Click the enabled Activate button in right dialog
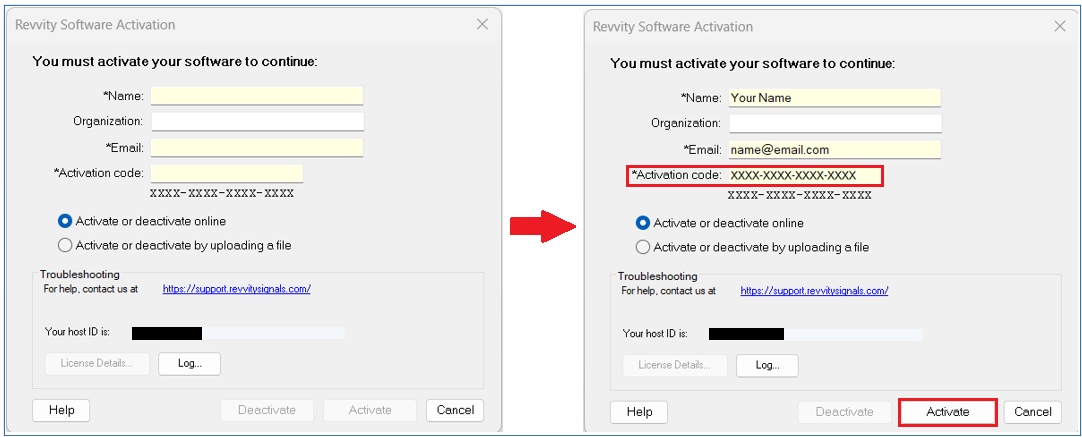This screenshot has width=1082, height=437. pos(947,412)
